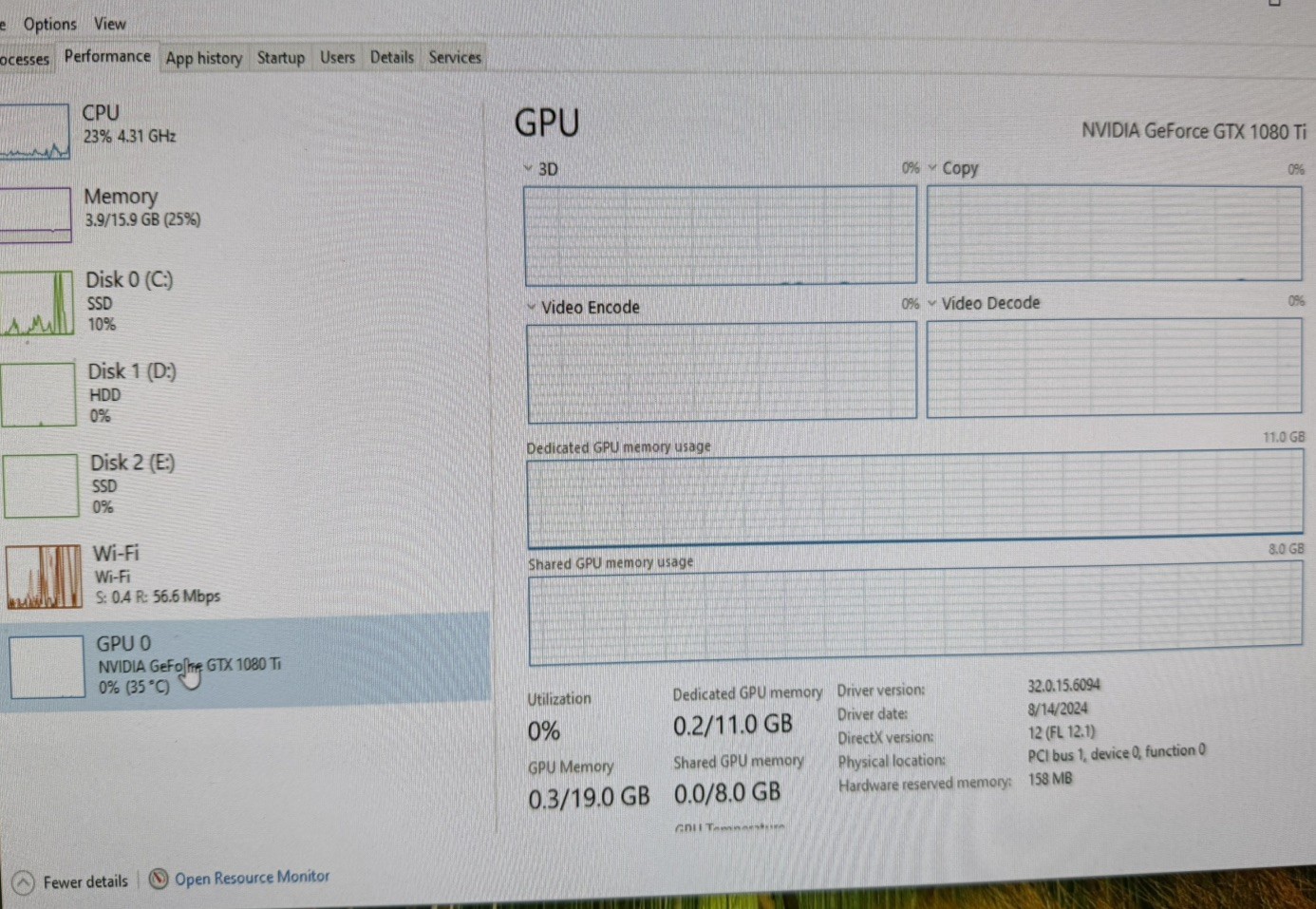
Task: Open Resource Monitor link
Action: pyautogui.click(x=252, y=878)
